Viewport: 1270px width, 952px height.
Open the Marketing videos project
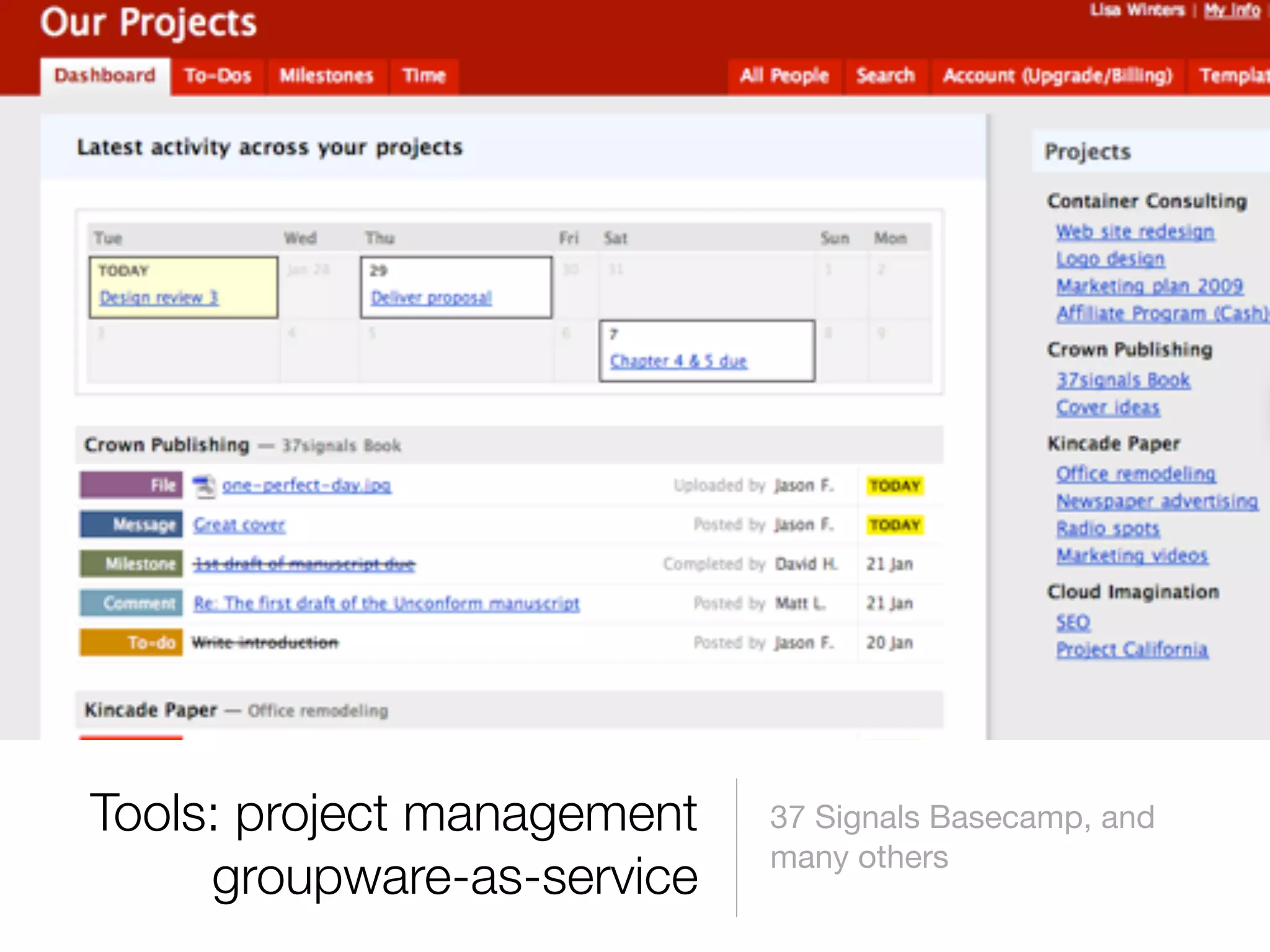[x=1132, y=555]
